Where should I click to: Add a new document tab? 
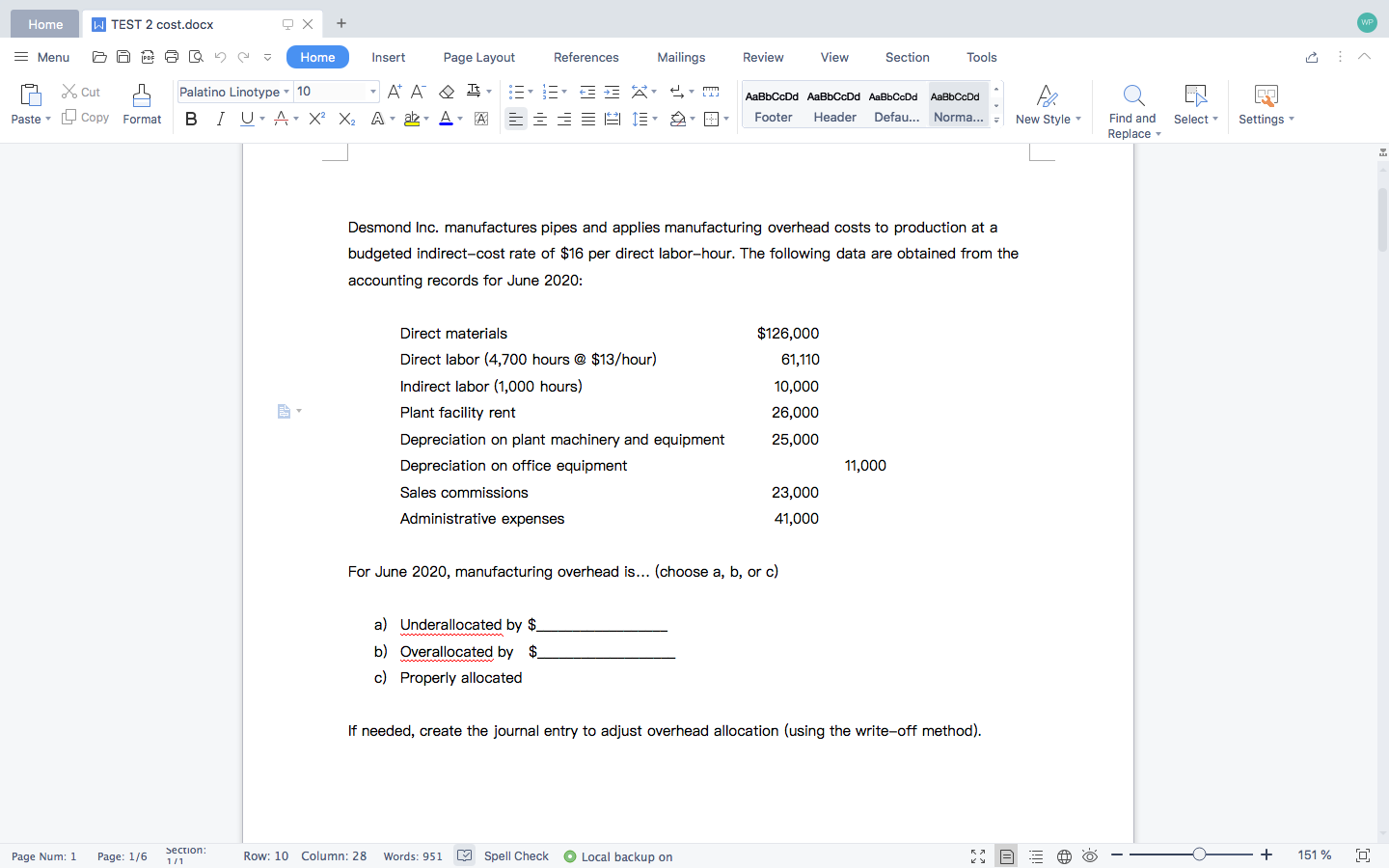pos(341,23)
